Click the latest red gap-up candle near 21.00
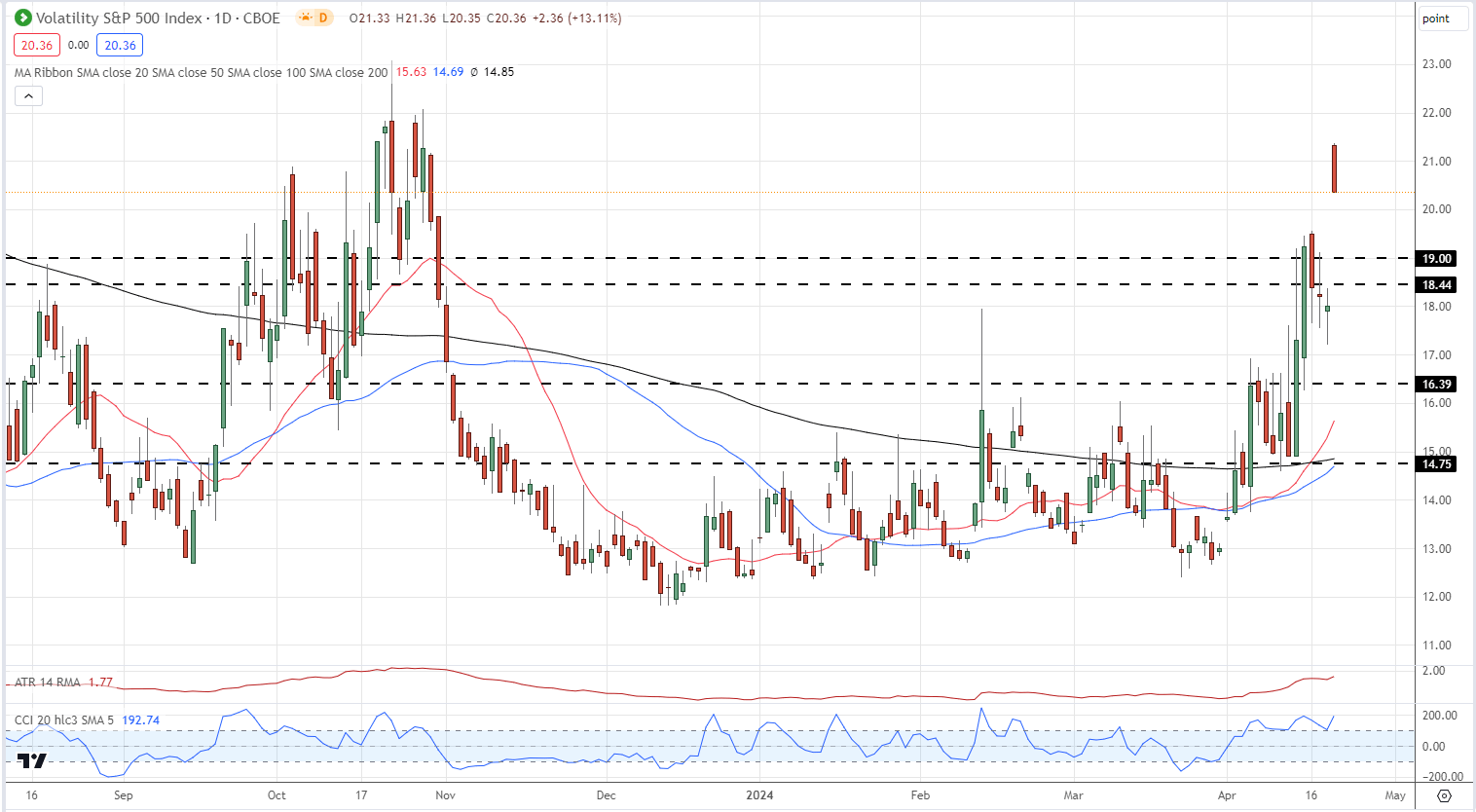The image size is (1476, 812). 1334,168
